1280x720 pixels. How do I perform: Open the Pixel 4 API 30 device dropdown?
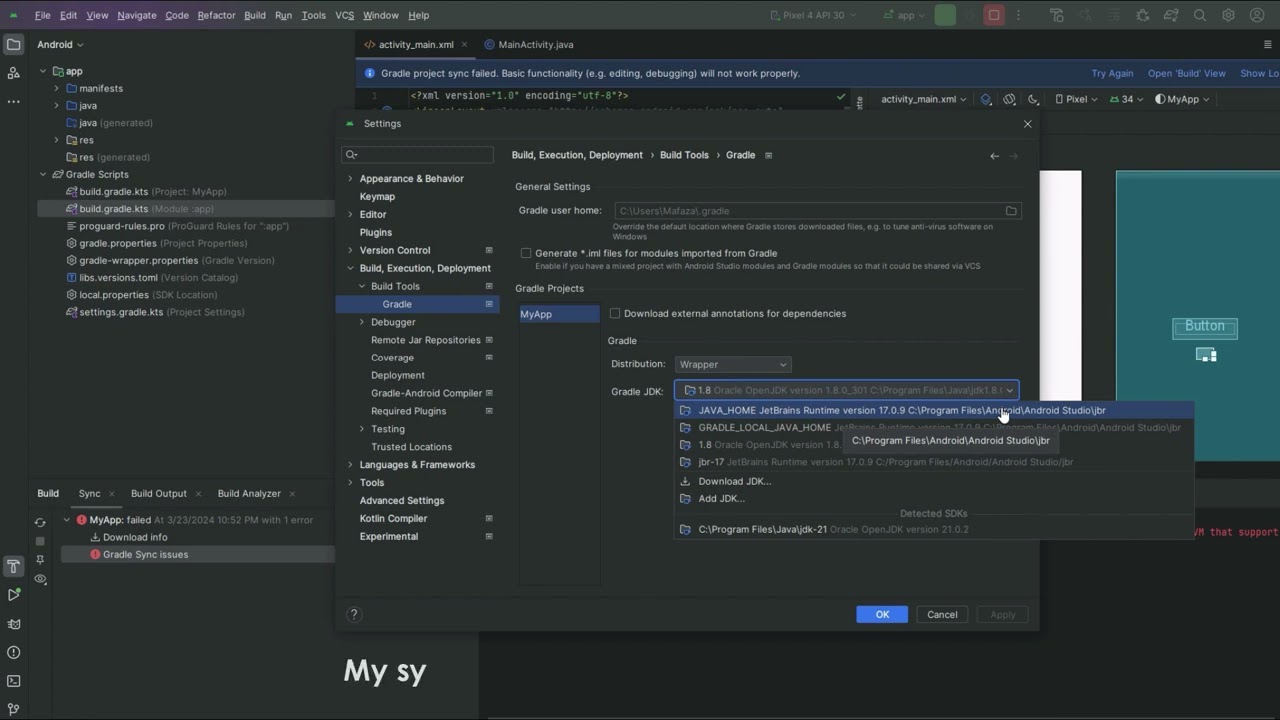pyautogui.click(x=814, y=15)
